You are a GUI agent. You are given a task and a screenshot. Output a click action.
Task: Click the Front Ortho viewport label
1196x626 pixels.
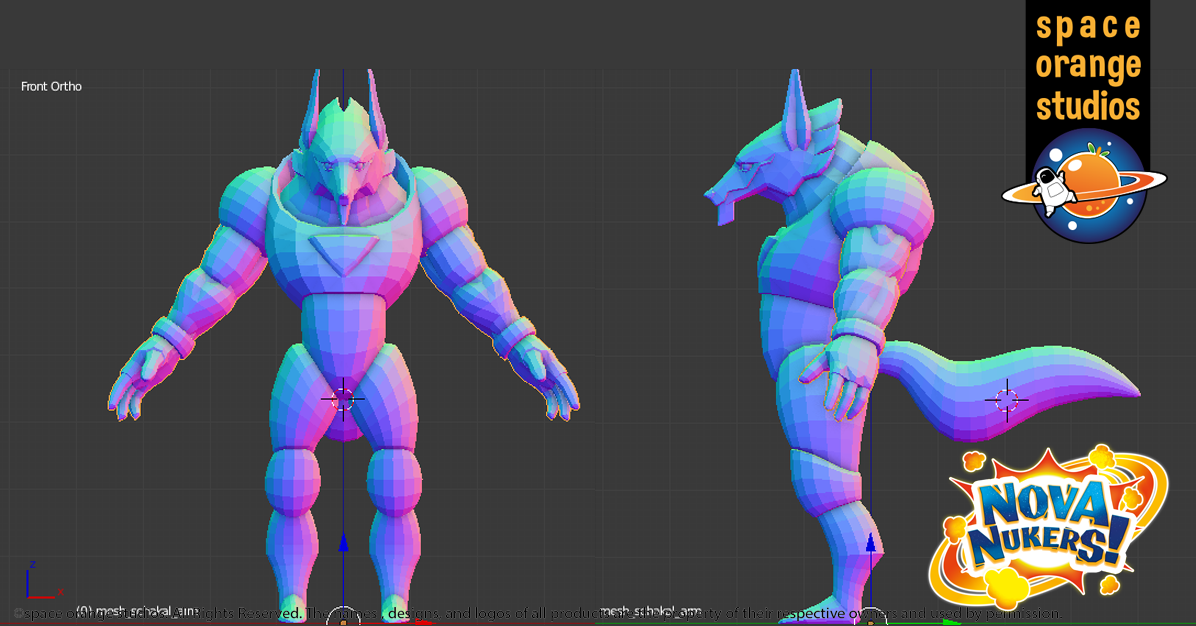pyautogui.click(x=53, y=86)
